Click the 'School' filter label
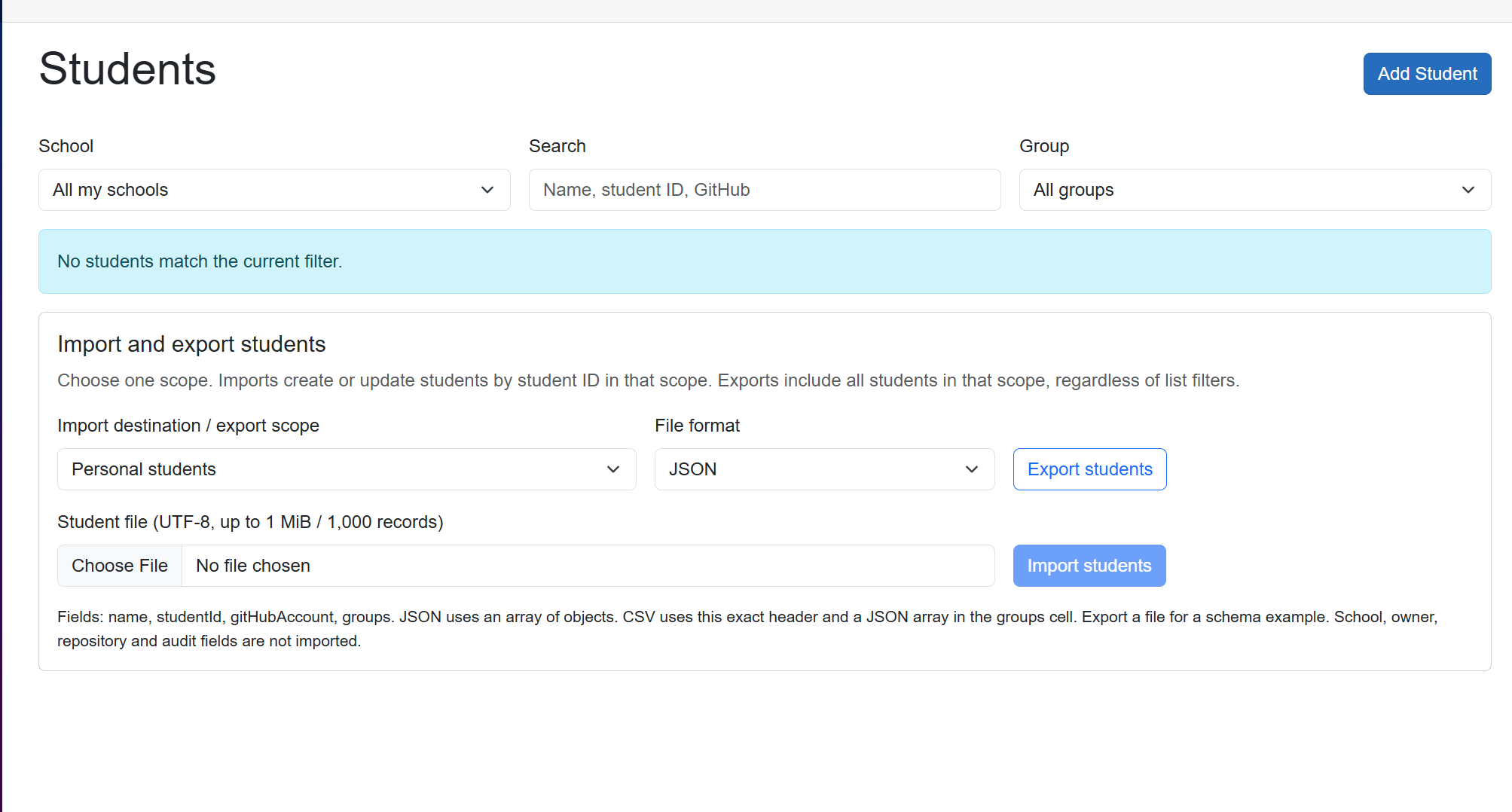 pos(66,146)
